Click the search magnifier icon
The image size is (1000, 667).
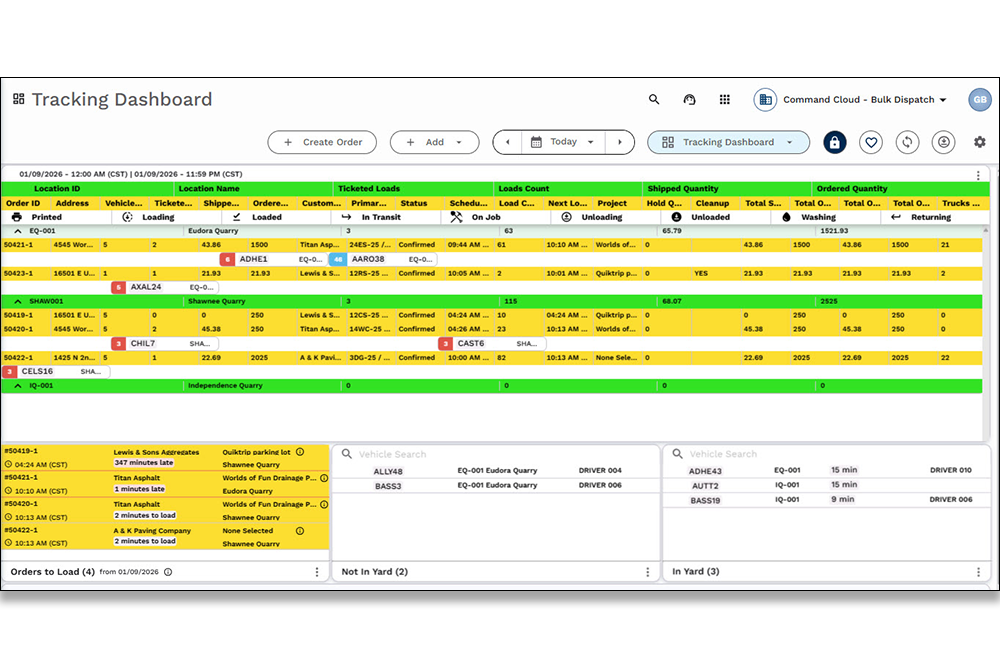(654, 99)
